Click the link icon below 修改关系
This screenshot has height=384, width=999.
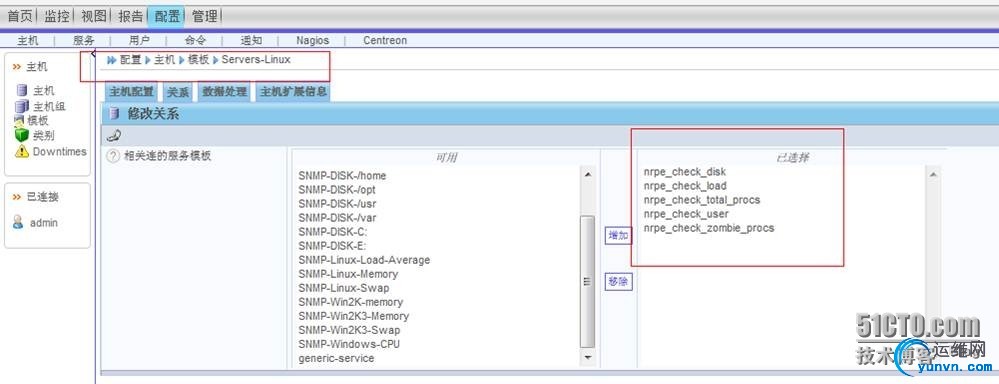[114, 136]
